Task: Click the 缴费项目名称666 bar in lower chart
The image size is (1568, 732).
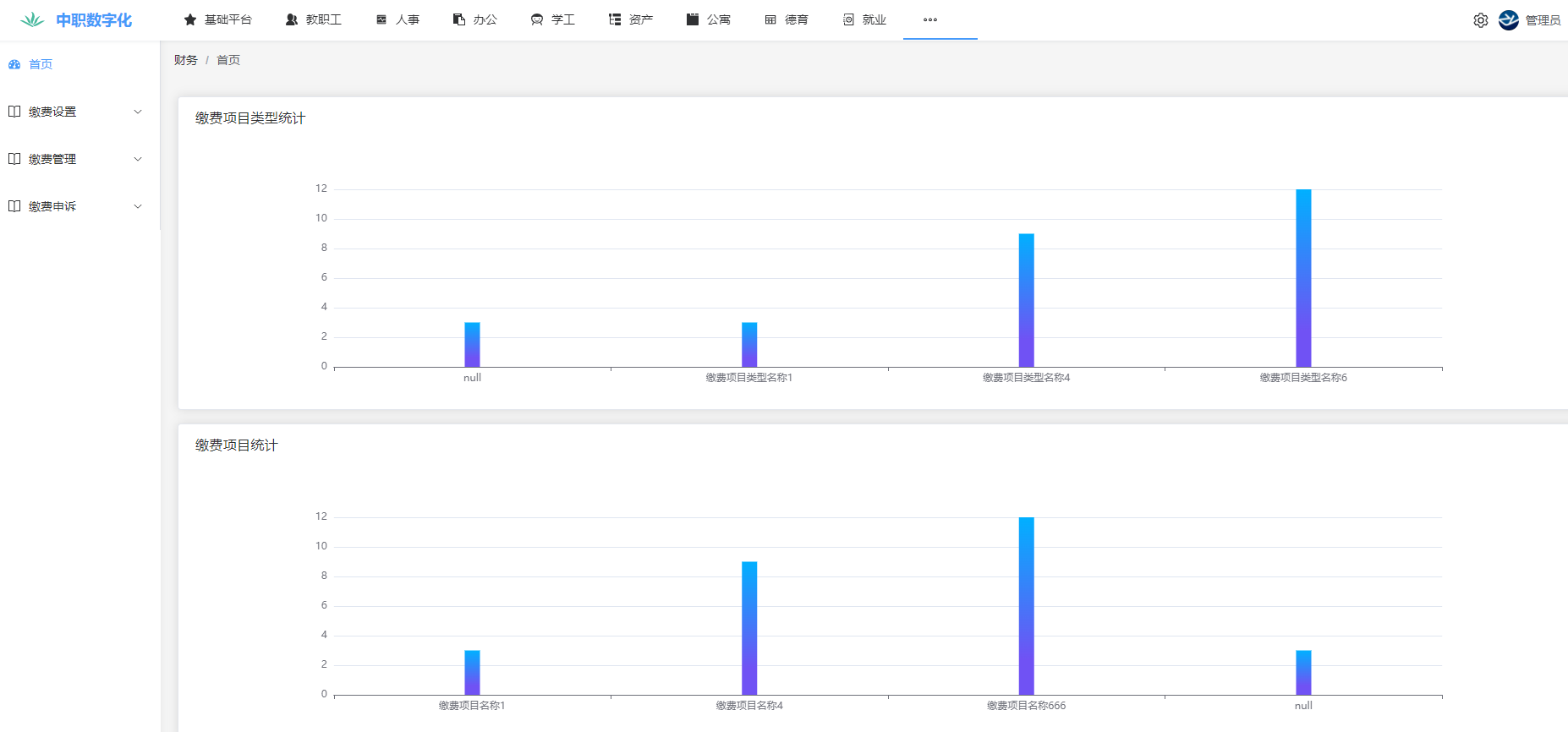Action: pos(1026,606)
